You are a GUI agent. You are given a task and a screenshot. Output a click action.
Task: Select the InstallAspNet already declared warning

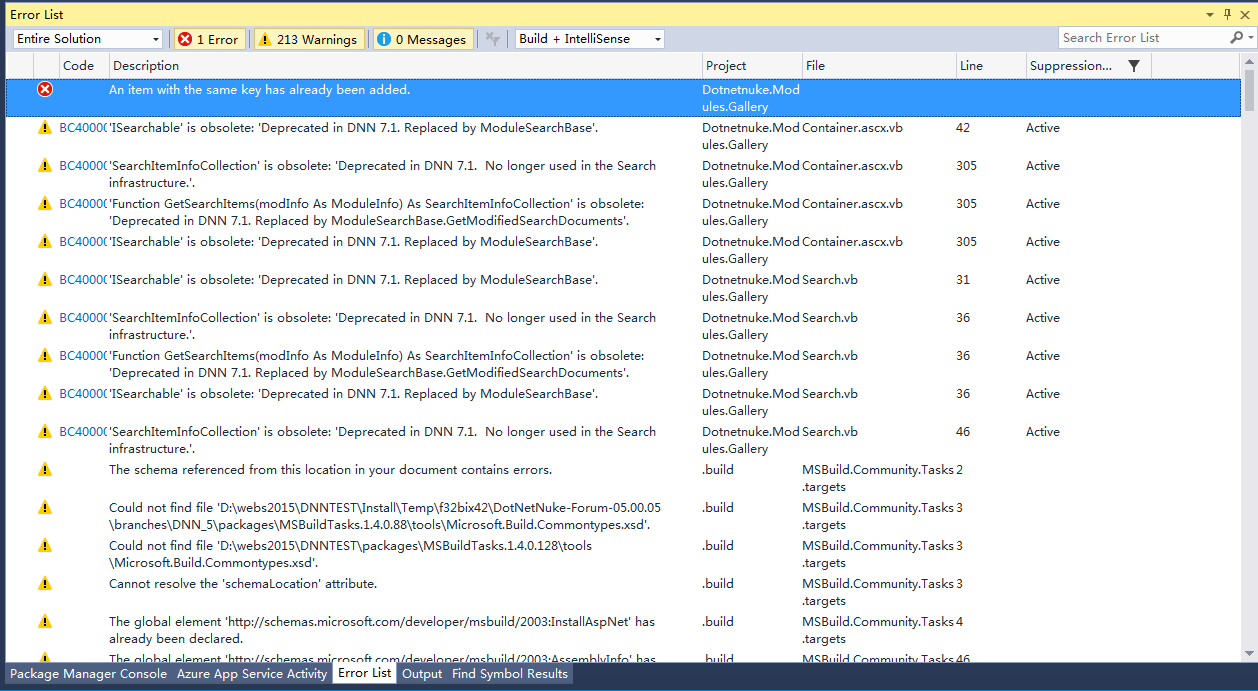pos(623,630)
